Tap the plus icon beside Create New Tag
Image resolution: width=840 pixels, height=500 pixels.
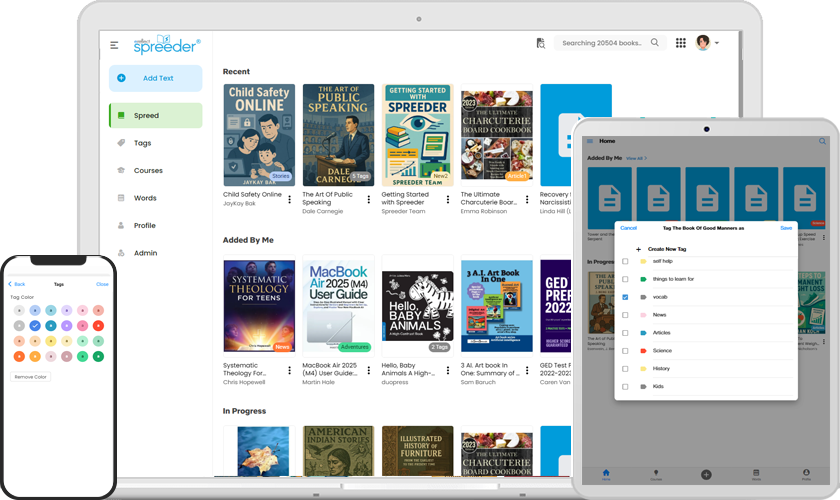pyautogui.click(x=639, y=249)
